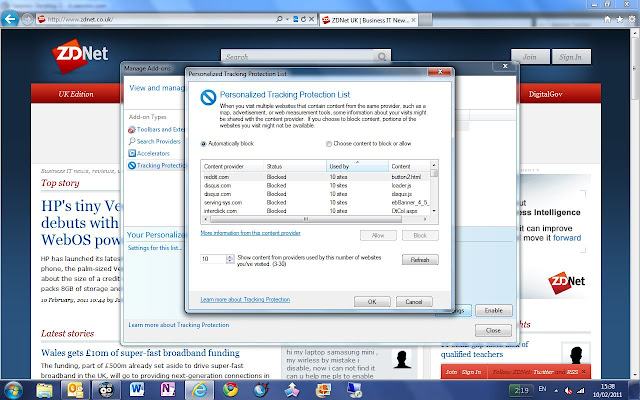Viewport: 640px width, 400px height.
Task: Open Outlook from the taskbar
Action: coord(75,390)
